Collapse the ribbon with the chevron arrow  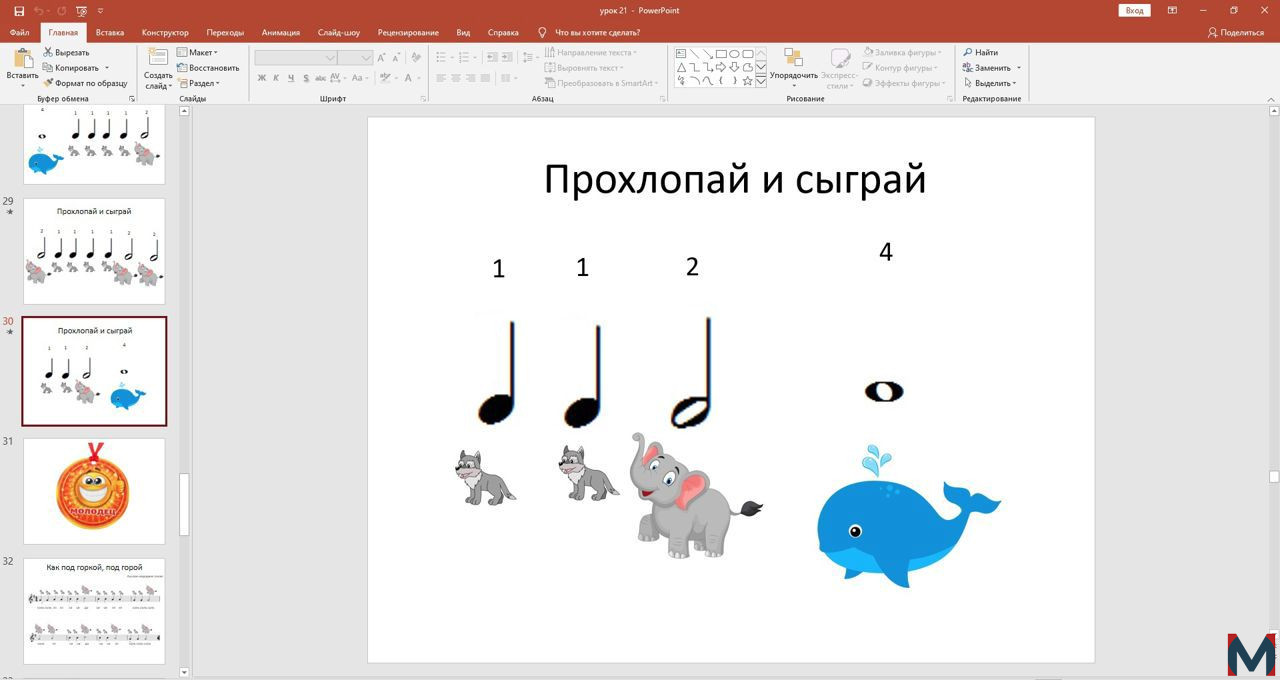point(1271,99)
